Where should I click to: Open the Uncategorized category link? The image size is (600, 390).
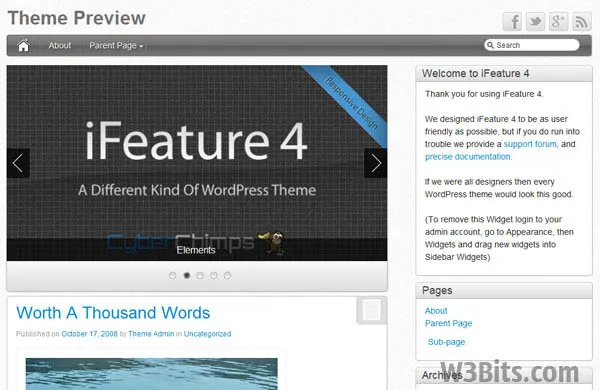click(207, 334)
